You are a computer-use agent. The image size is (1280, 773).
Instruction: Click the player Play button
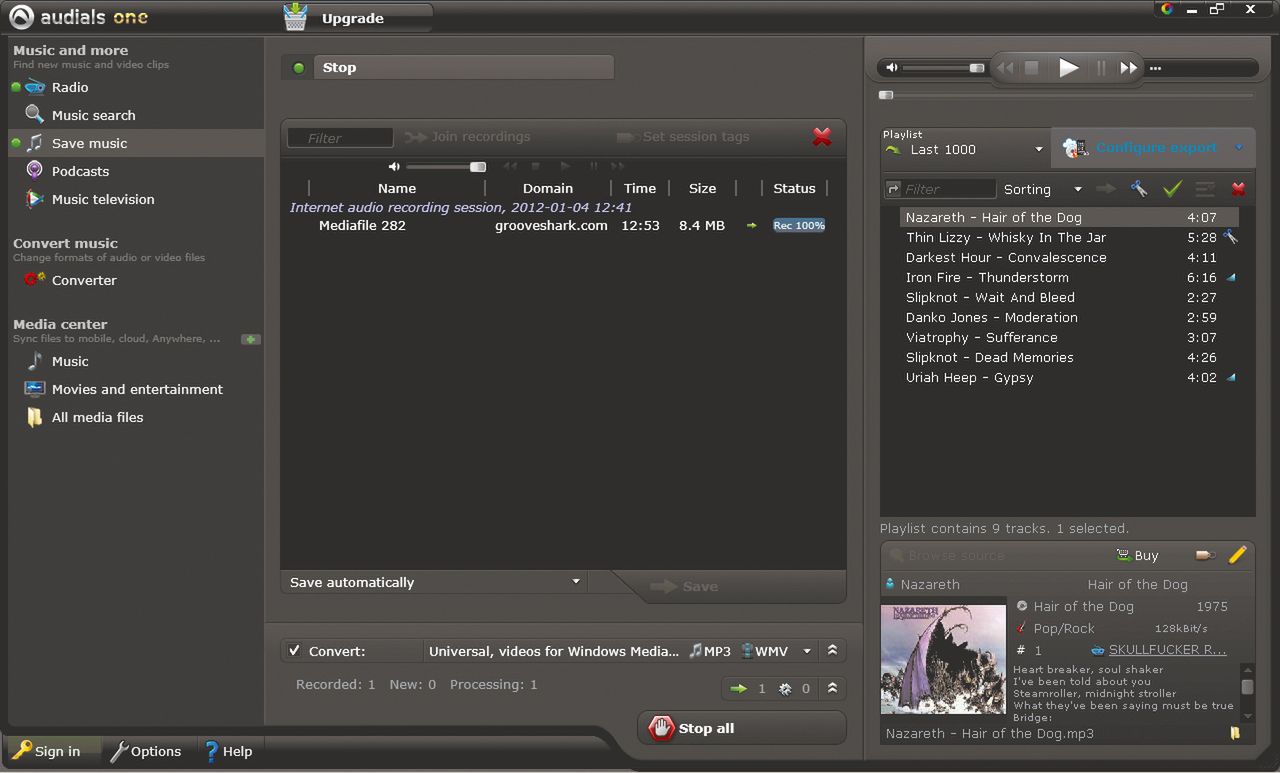click(x=1069, y=68)
